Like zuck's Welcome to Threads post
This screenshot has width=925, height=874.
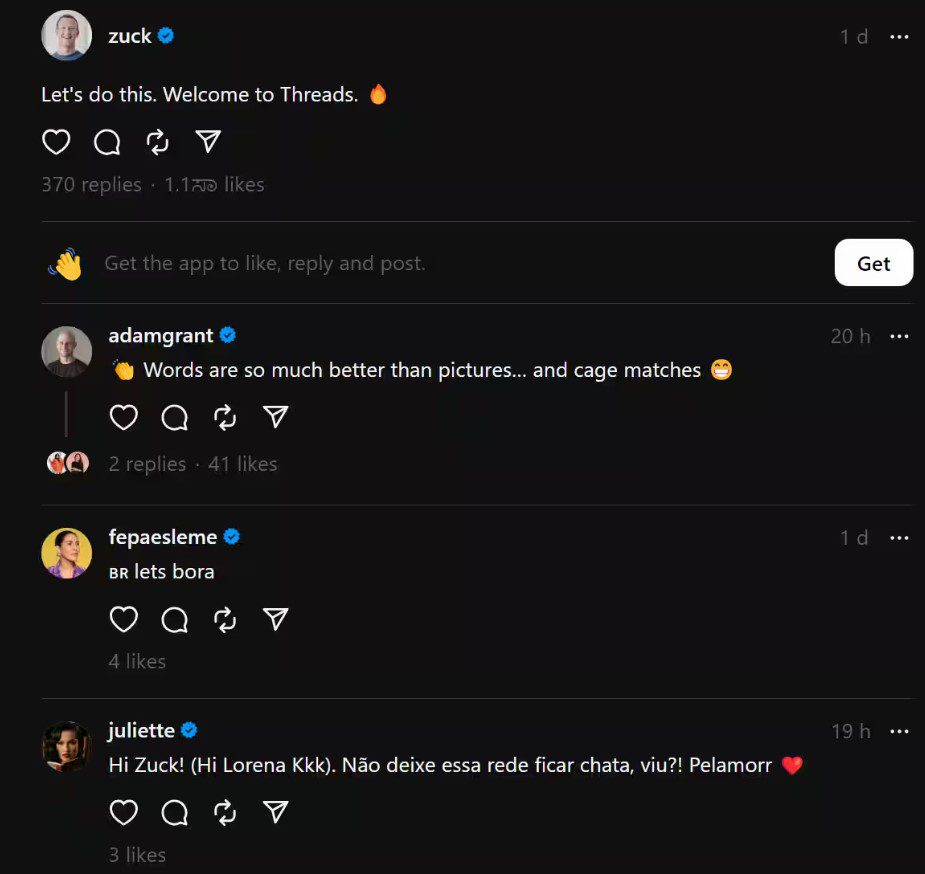(56, 142)
